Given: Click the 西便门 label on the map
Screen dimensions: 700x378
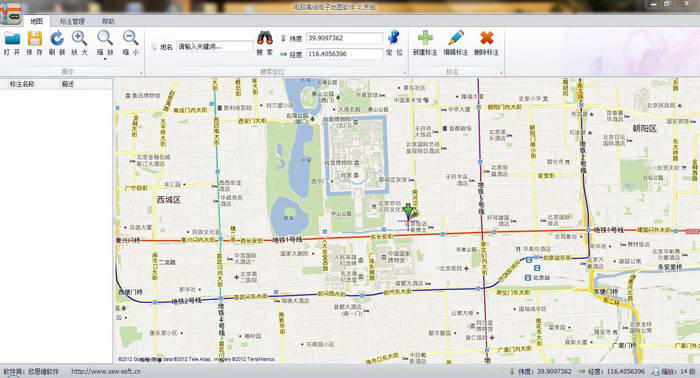Looking at the screenshot, I should [x=130, y=292].
